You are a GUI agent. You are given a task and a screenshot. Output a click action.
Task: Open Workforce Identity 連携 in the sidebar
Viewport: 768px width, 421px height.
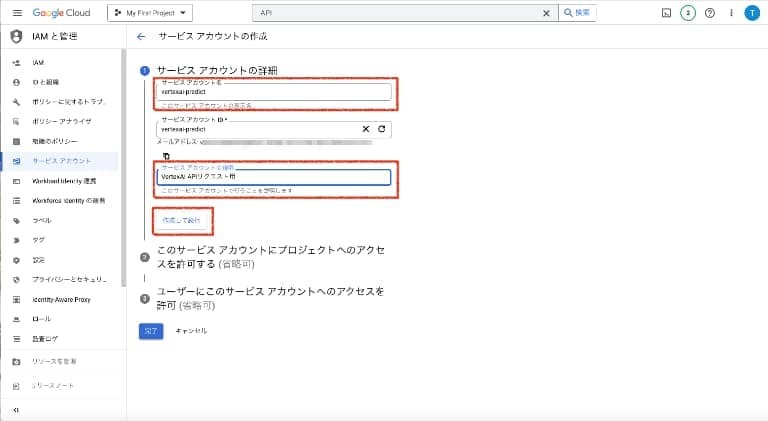tap(61, 201)
